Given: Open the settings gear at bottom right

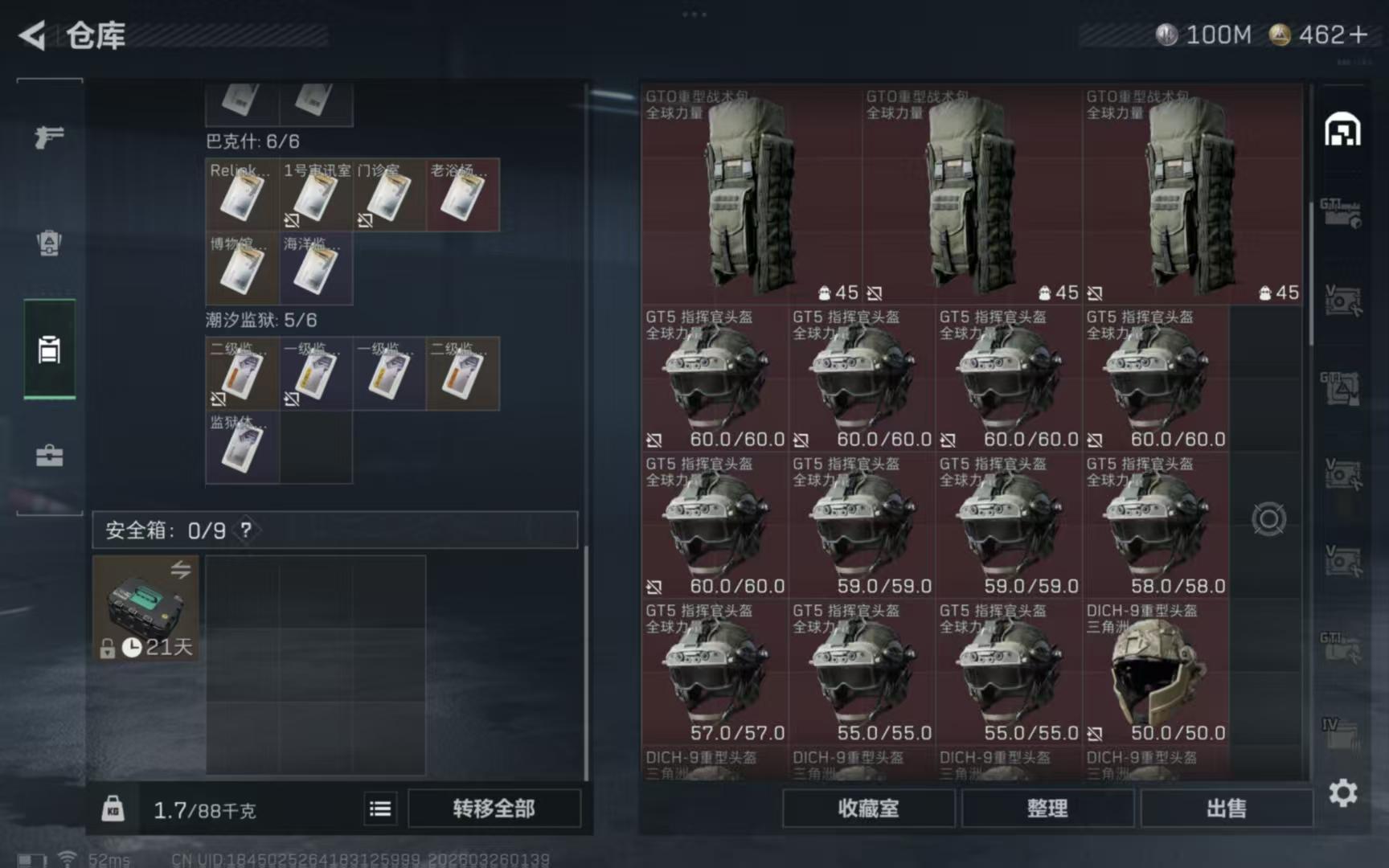Looking at the screenshot, I should 1342,793.
